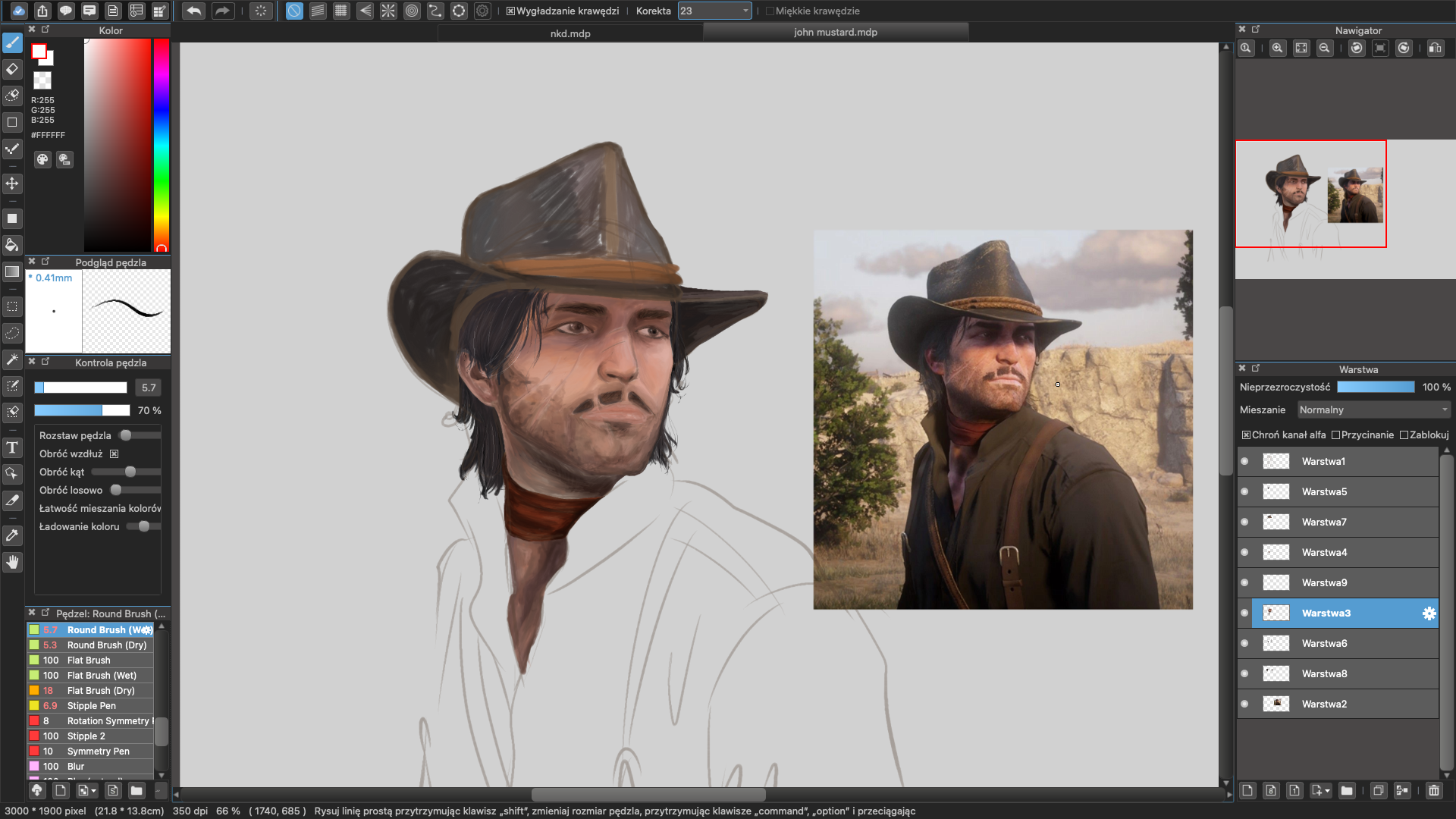Select the Round Brush (Dry) brush
1456x819 pixels.
[91, 645]
